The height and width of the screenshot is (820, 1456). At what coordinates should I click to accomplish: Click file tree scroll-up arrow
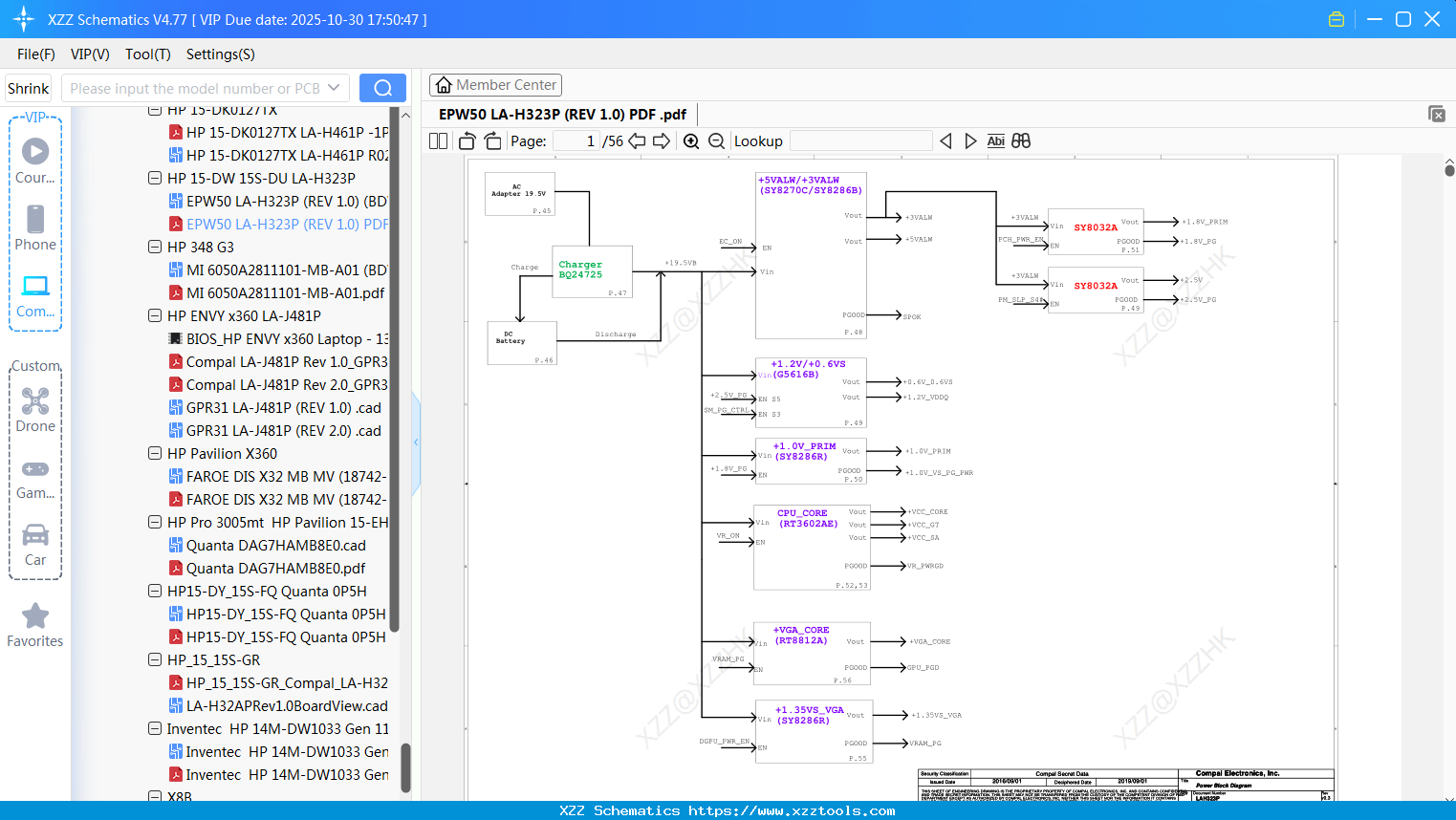405,115
